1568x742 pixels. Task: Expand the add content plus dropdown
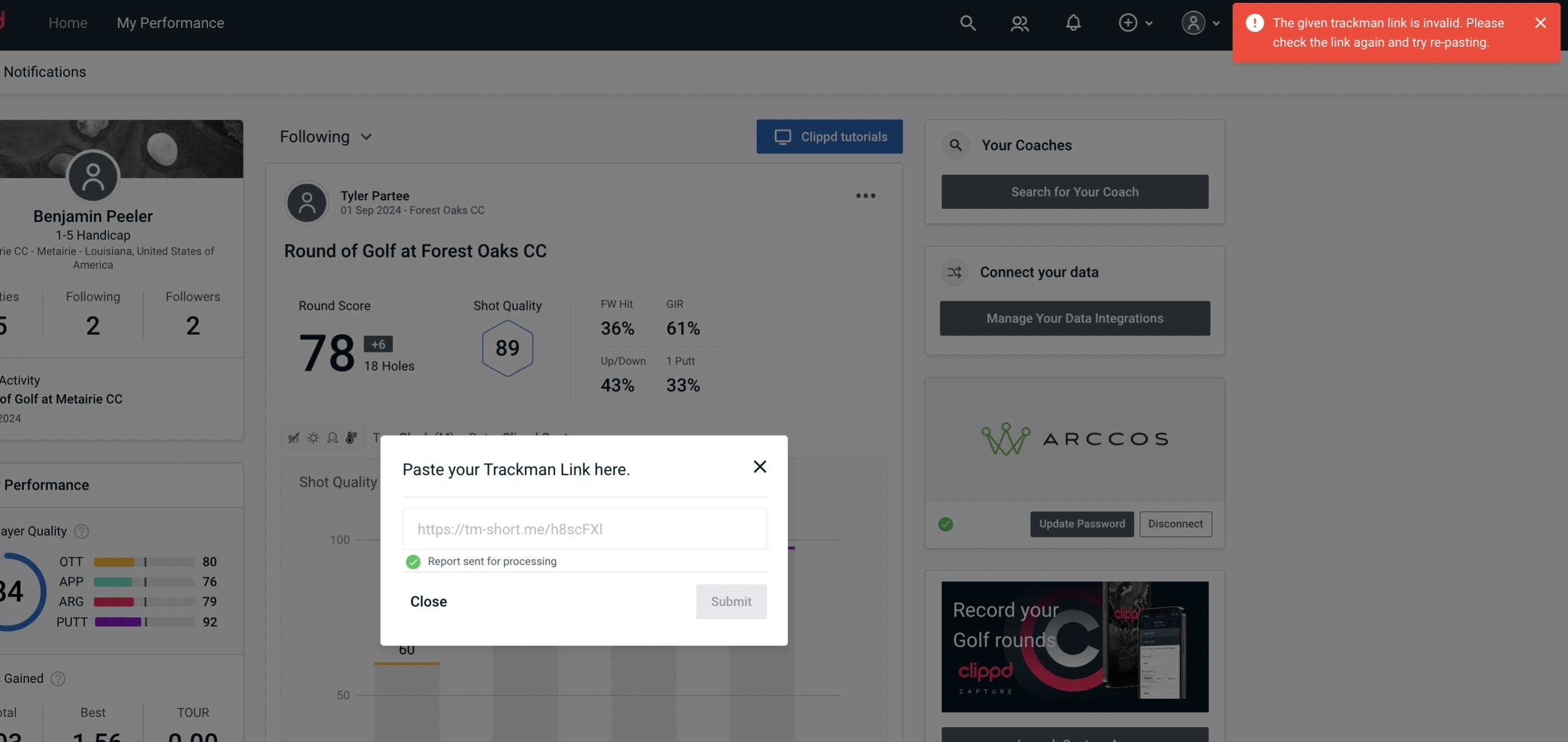pyautogui.click(x=1135, y=22)
